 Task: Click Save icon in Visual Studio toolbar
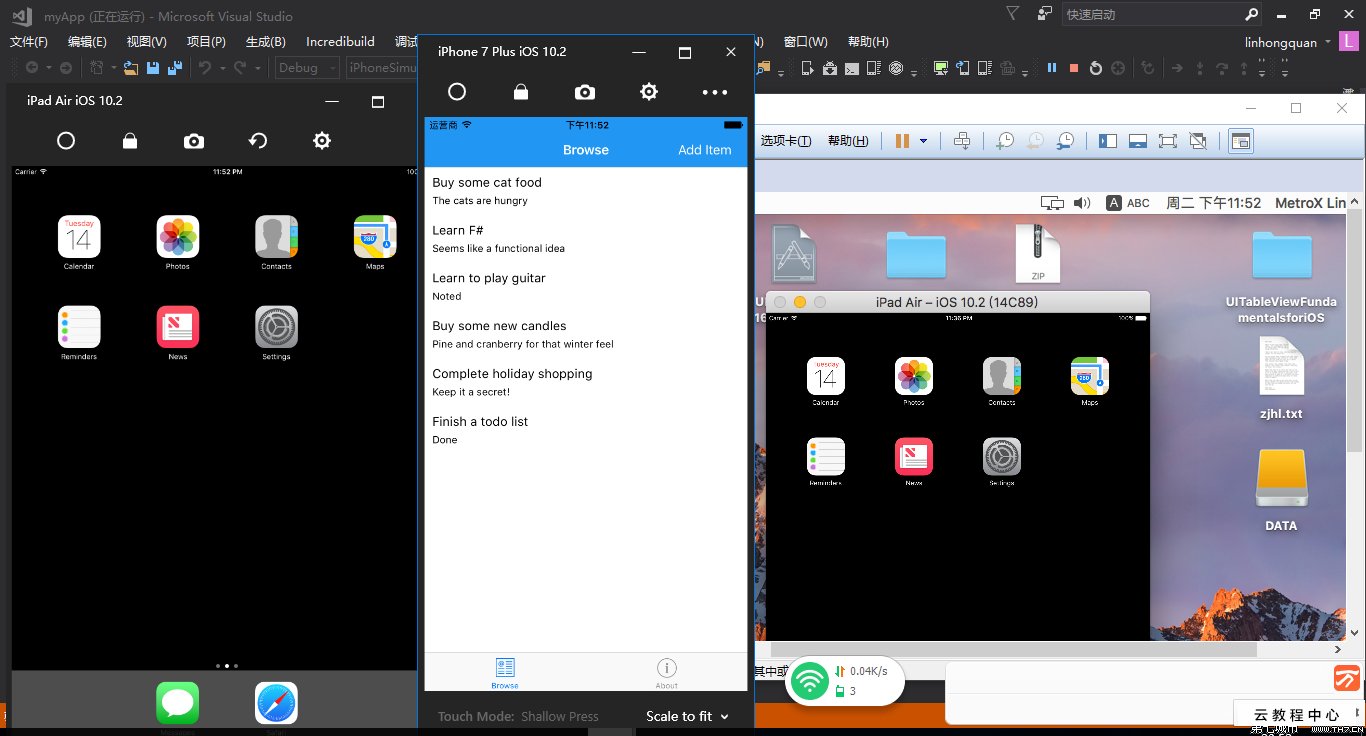[153, 68]
